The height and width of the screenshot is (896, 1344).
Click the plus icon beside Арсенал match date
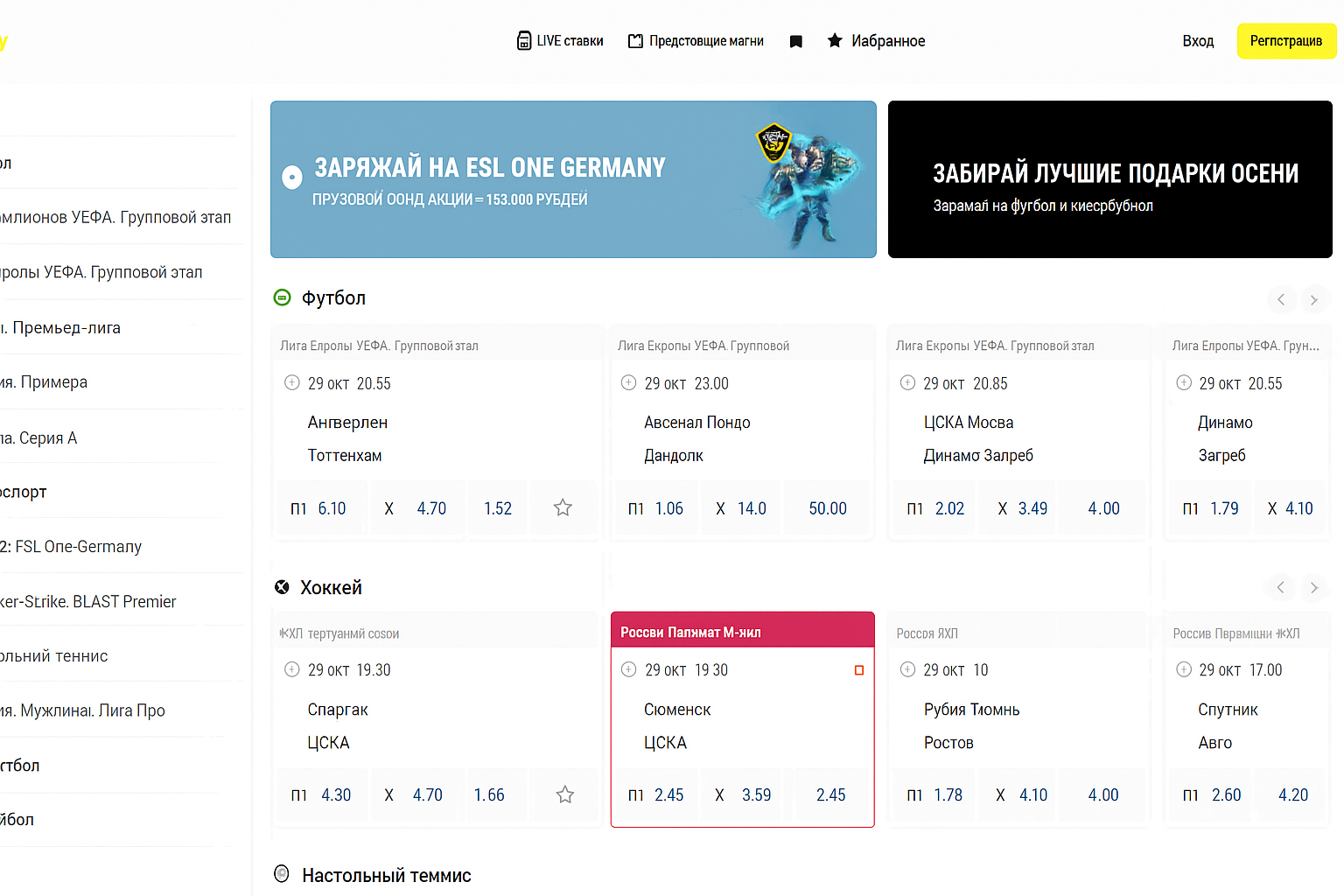(x=628, y=382)
